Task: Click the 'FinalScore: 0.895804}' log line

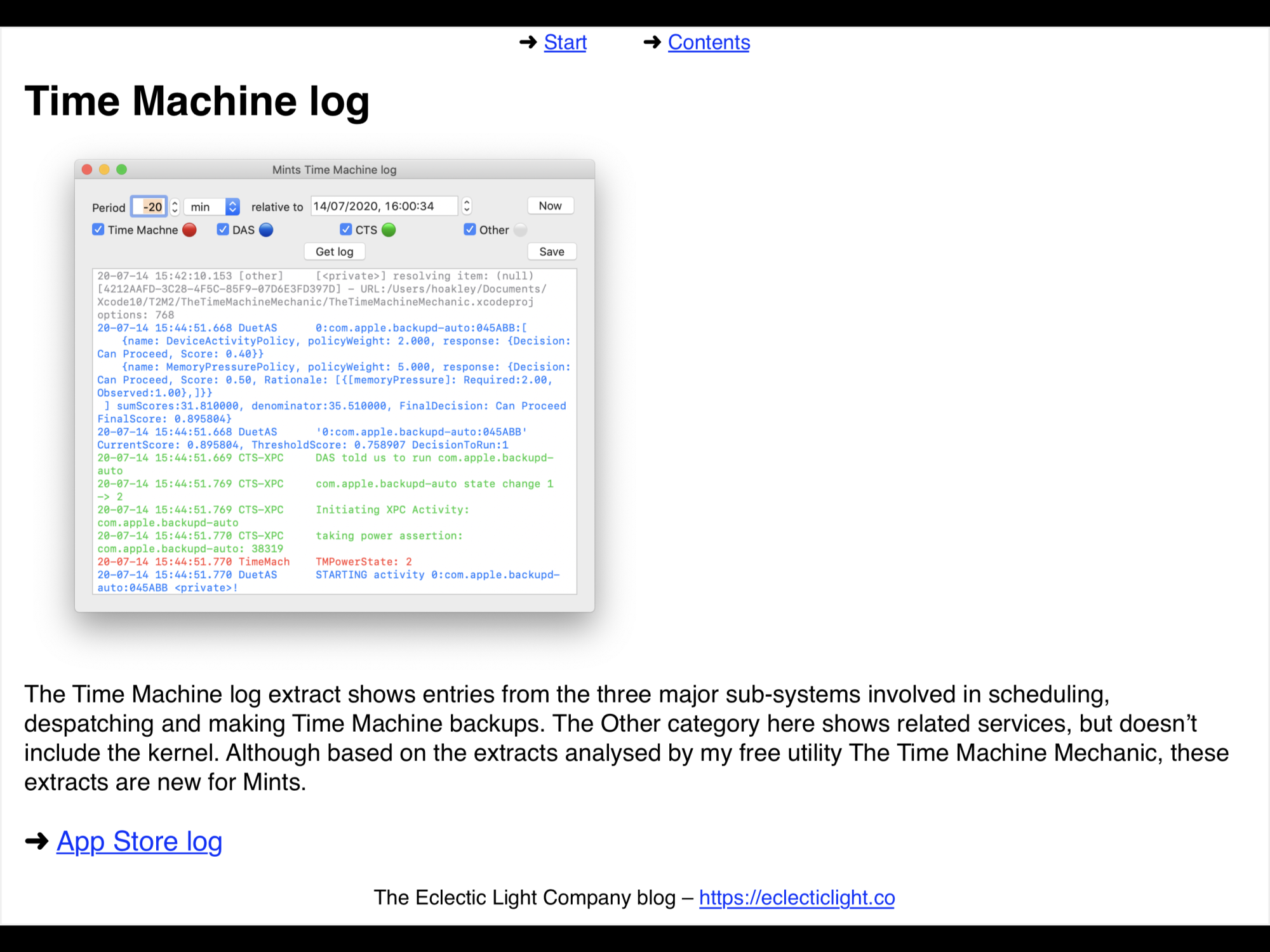Action: pyautogui.click(x=164, y=419)
